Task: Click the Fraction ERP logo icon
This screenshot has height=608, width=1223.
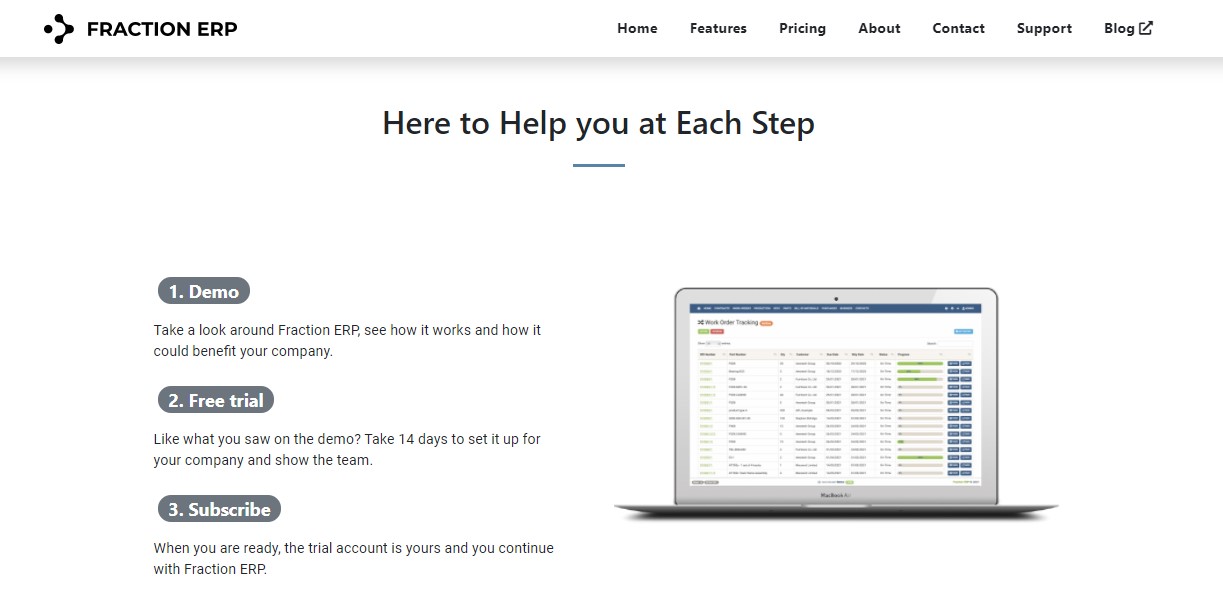Action: [x=60, y=28]
